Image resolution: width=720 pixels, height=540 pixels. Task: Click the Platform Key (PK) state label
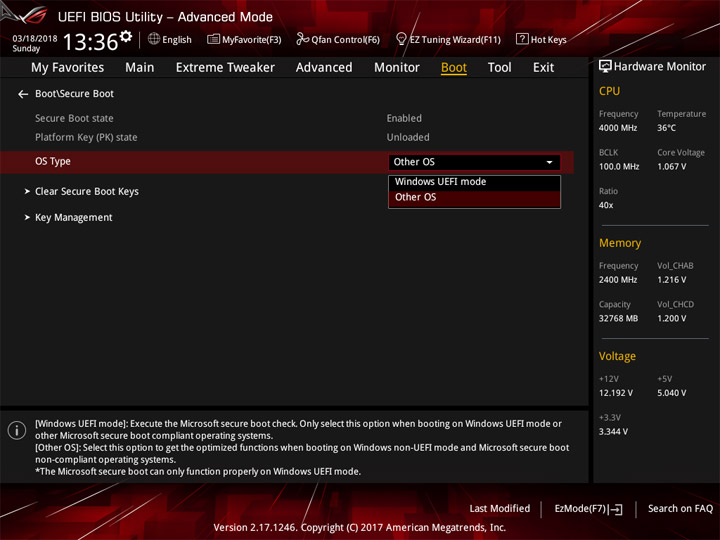[86, 137]
